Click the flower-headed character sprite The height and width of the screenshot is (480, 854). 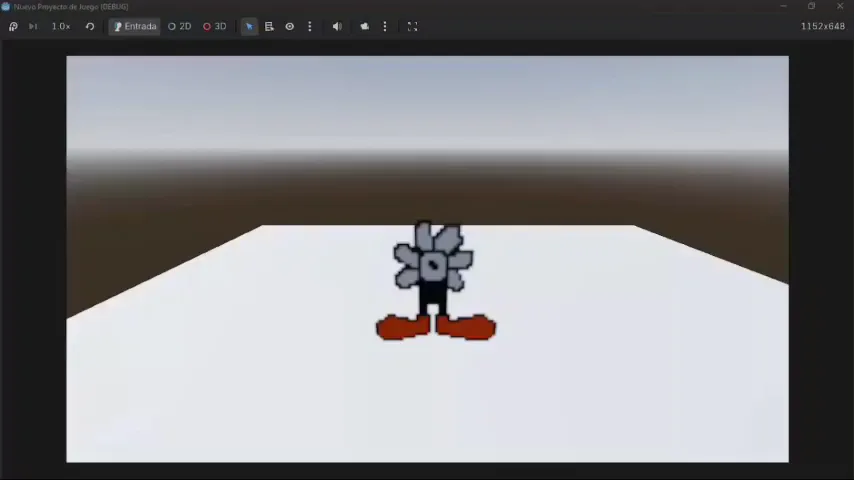[x=435, y=281]
